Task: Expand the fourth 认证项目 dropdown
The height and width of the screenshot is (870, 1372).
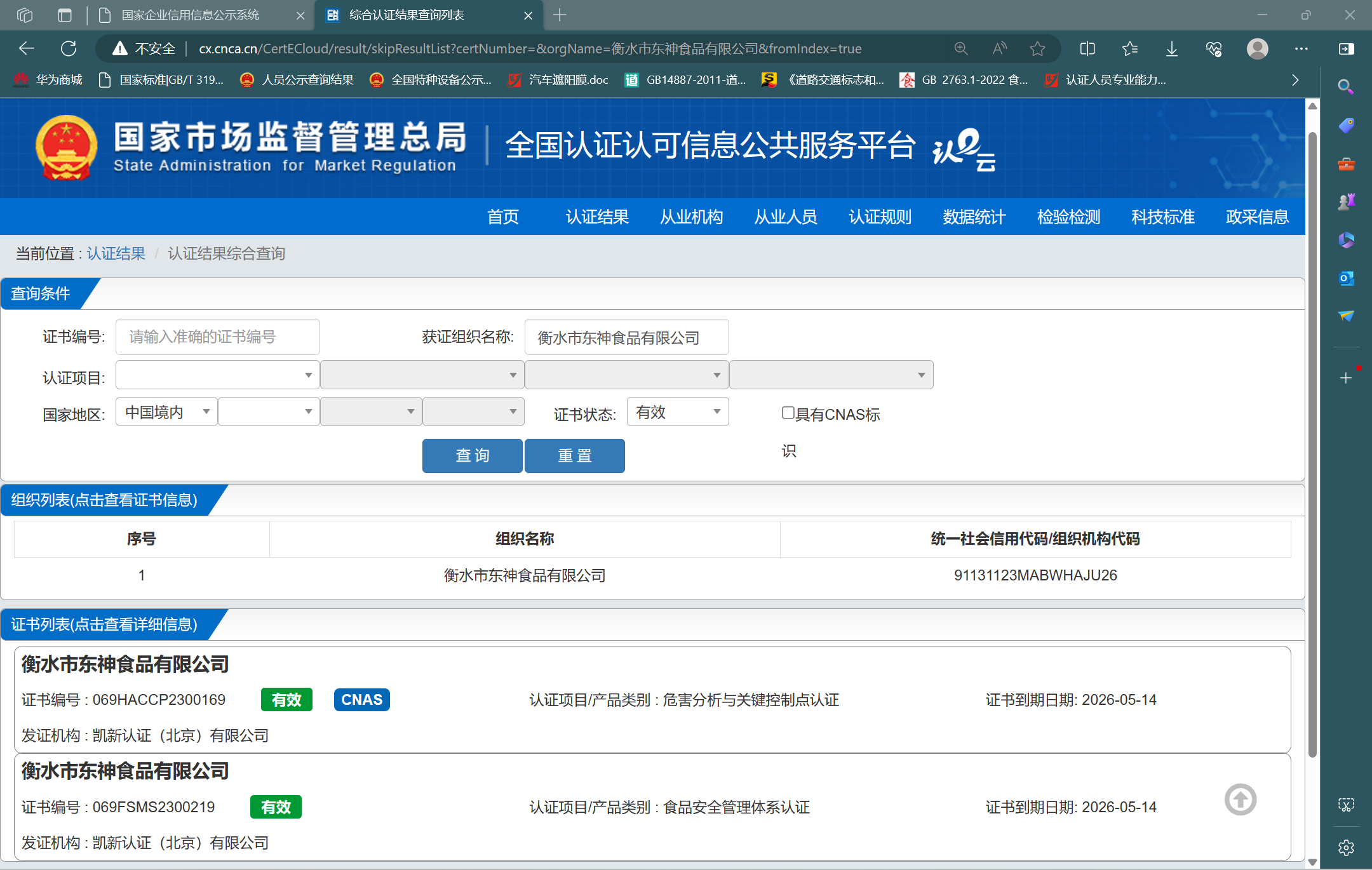Action: click(x=831, y=375)
